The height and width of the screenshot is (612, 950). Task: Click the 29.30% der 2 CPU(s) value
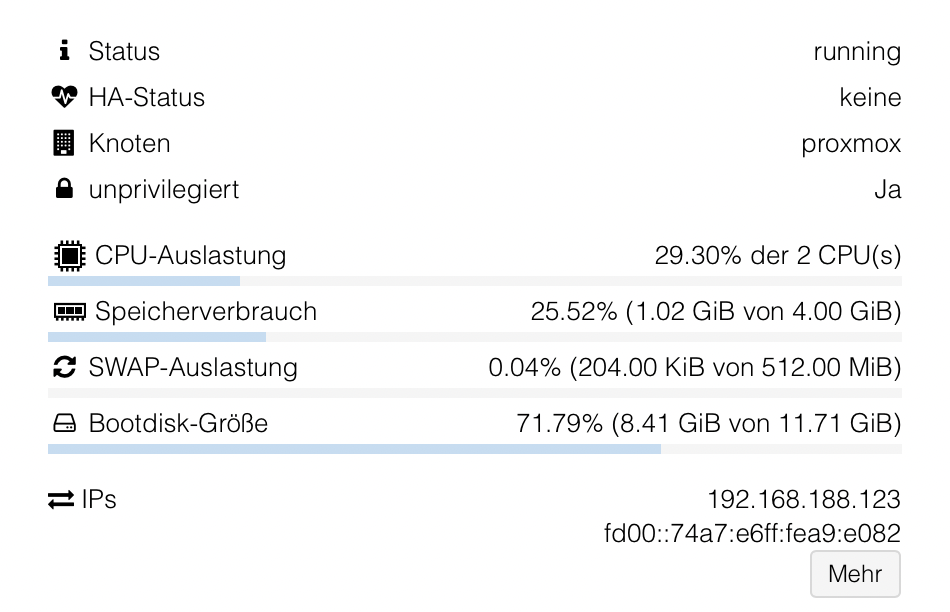click(777, 256)
